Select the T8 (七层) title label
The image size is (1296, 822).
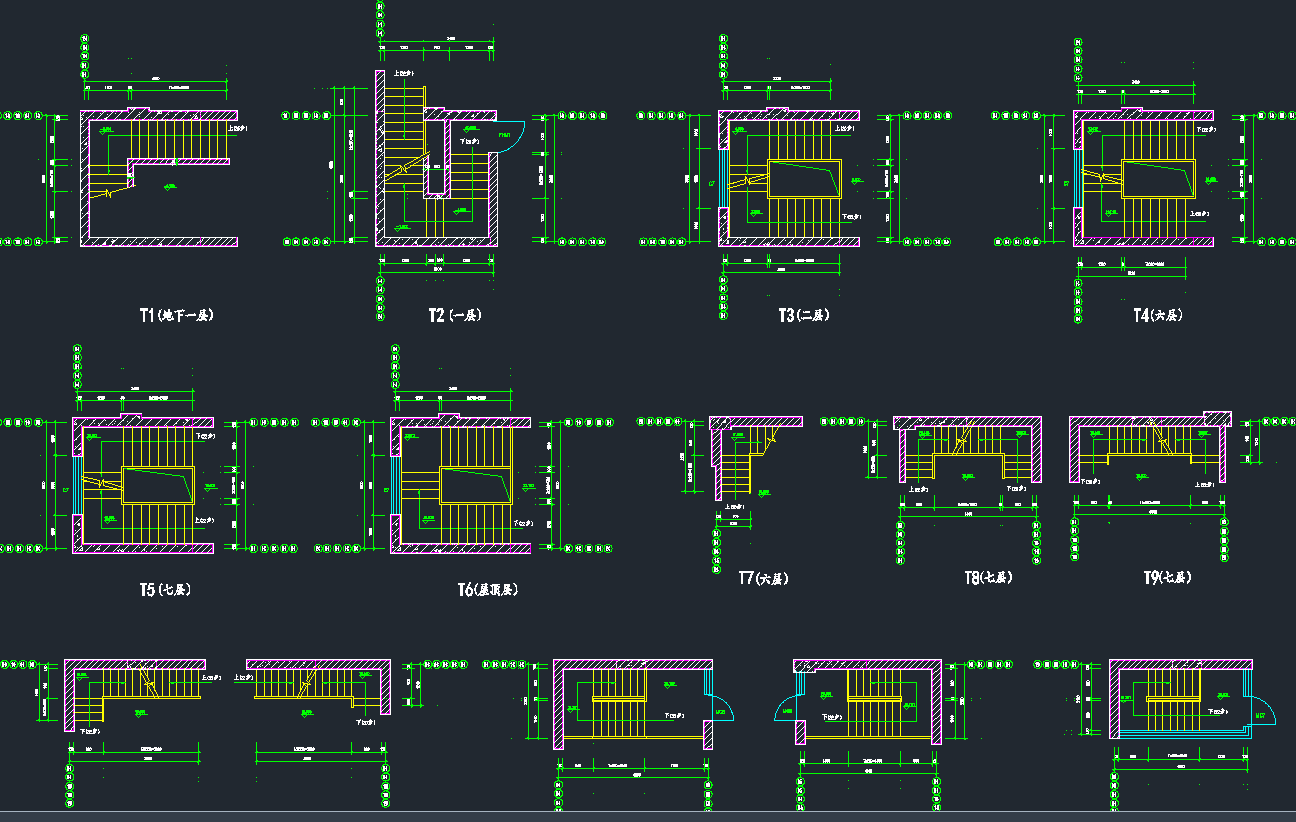pos(988,578)
